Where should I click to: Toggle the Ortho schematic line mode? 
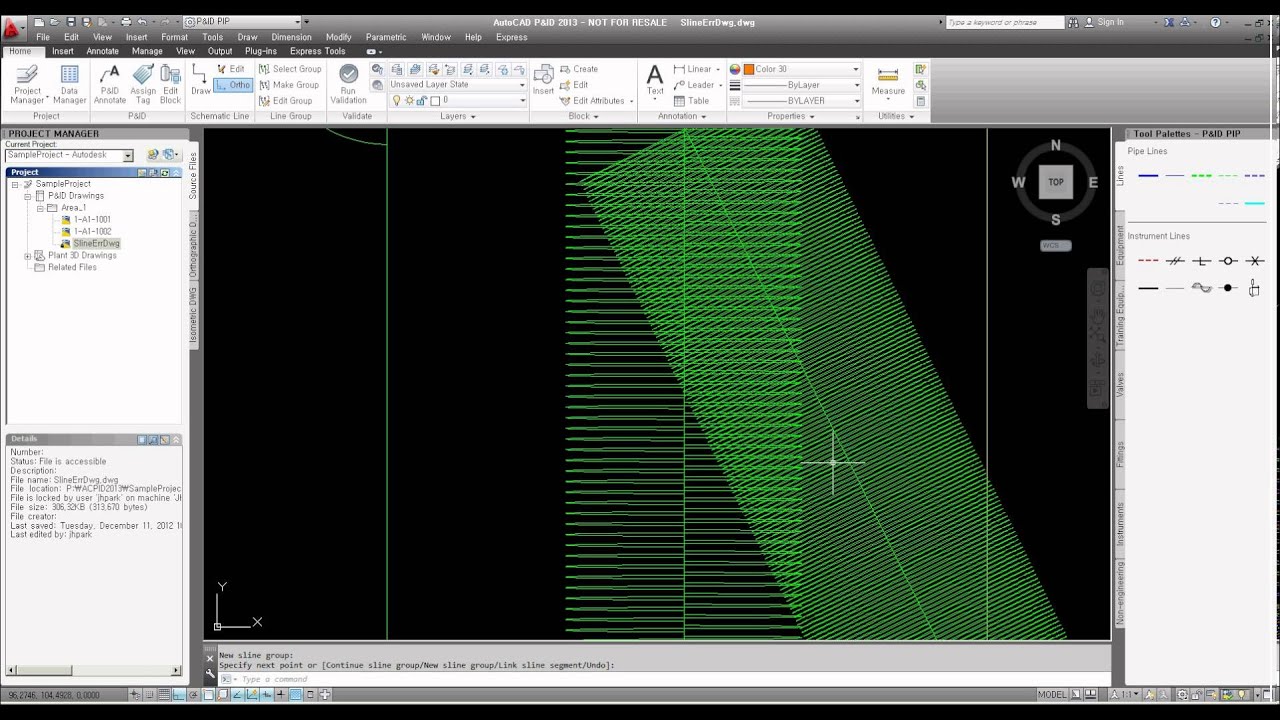coord(233,85)
